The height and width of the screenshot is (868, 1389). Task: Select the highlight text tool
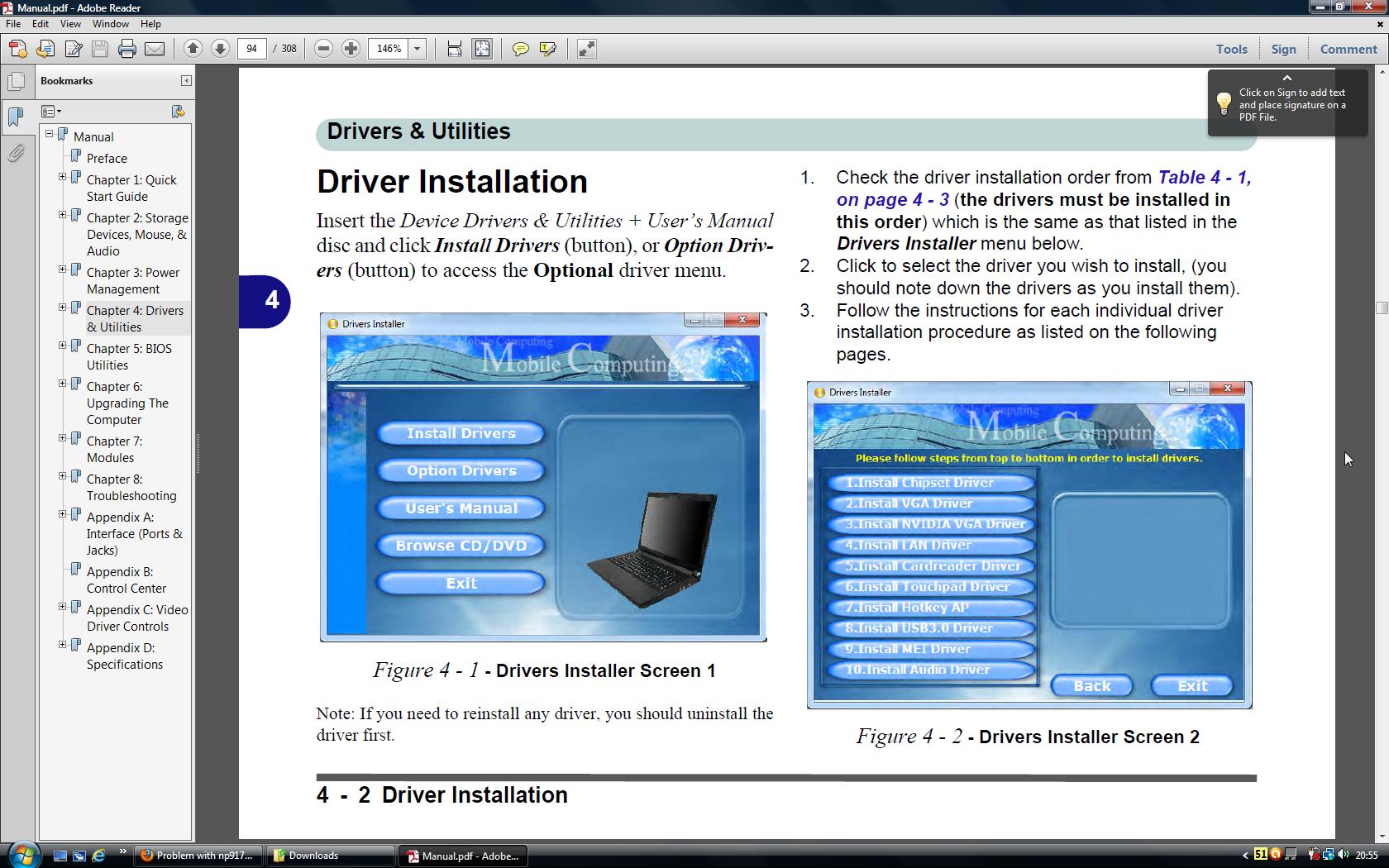[x=547, y=49]
